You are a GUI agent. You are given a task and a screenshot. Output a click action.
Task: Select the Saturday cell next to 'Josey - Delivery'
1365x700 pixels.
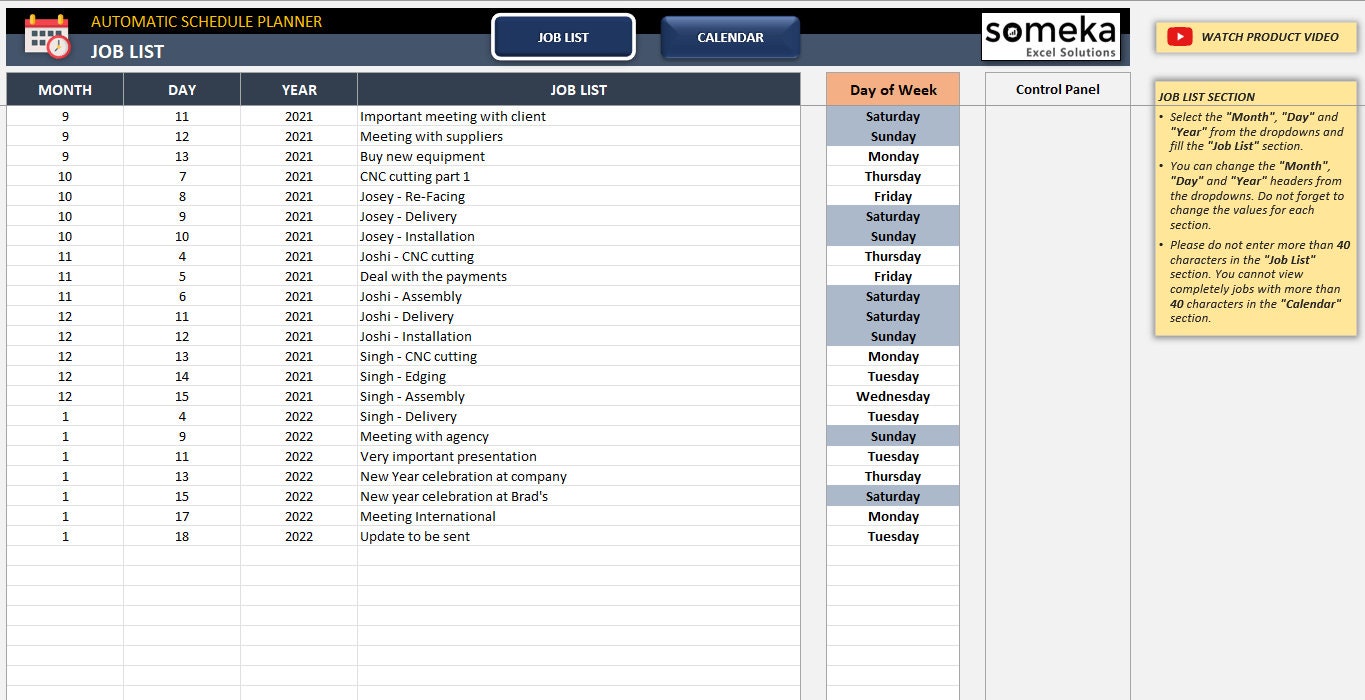891,216
